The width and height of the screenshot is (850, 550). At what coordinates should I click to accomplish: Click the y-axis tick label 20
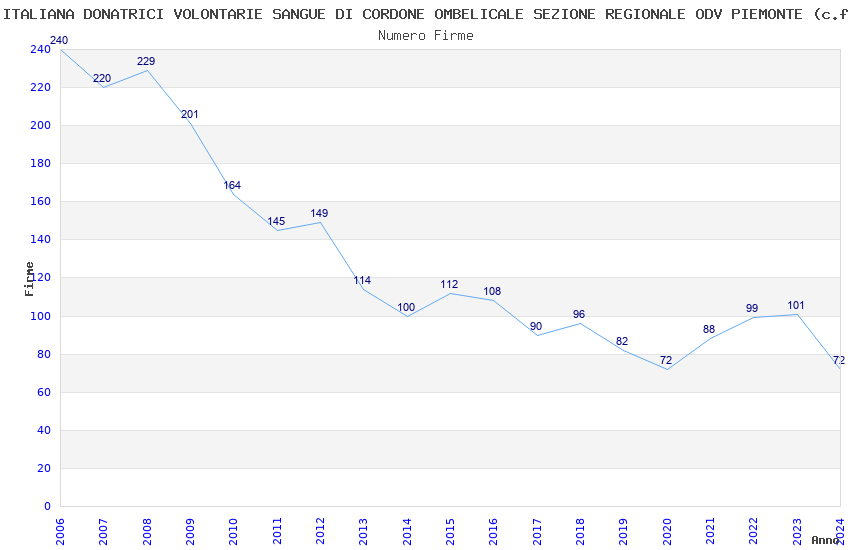click(x=44, y=468)
